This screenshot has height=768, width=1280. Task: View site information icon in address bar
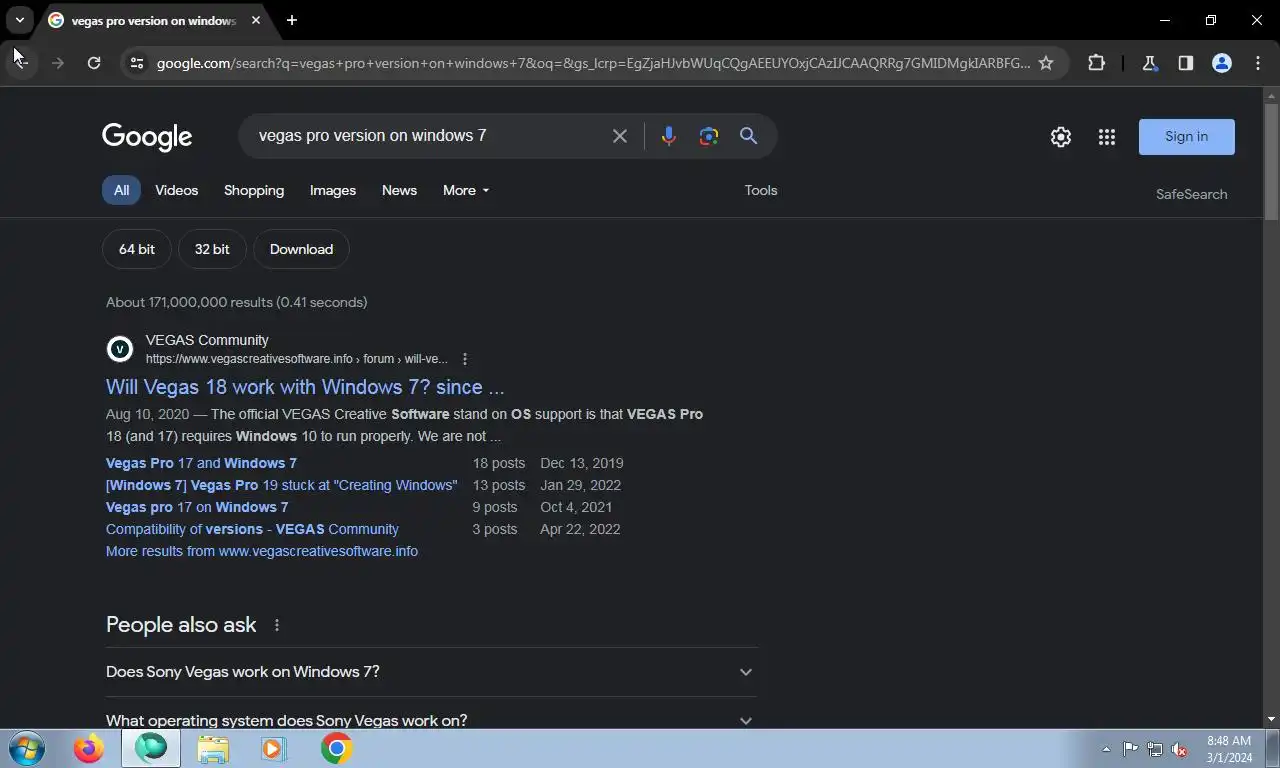tap(137, 63)
